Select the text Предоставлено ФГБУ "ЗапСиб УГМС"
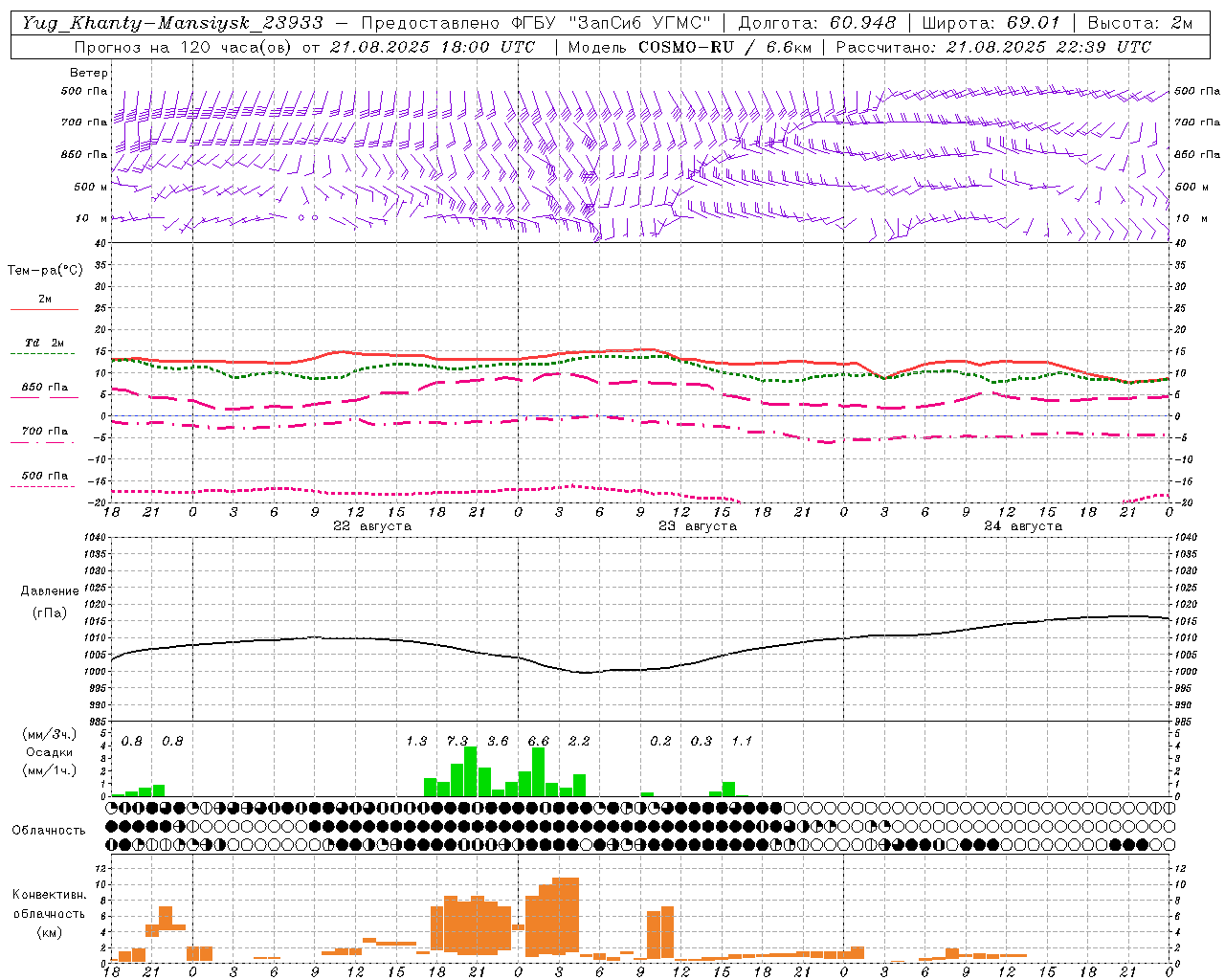Image resolution: width=1225 pixels, height=980 pixels. 535,23
